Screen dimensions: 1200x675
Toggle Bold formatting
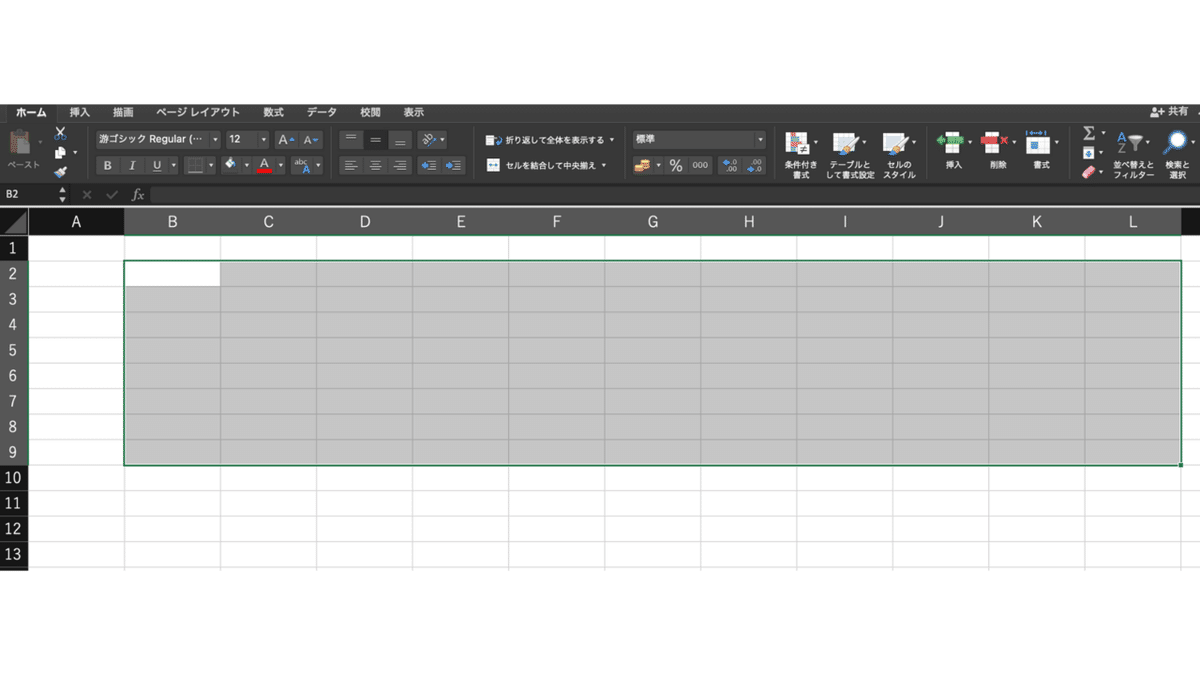[108, 165]
